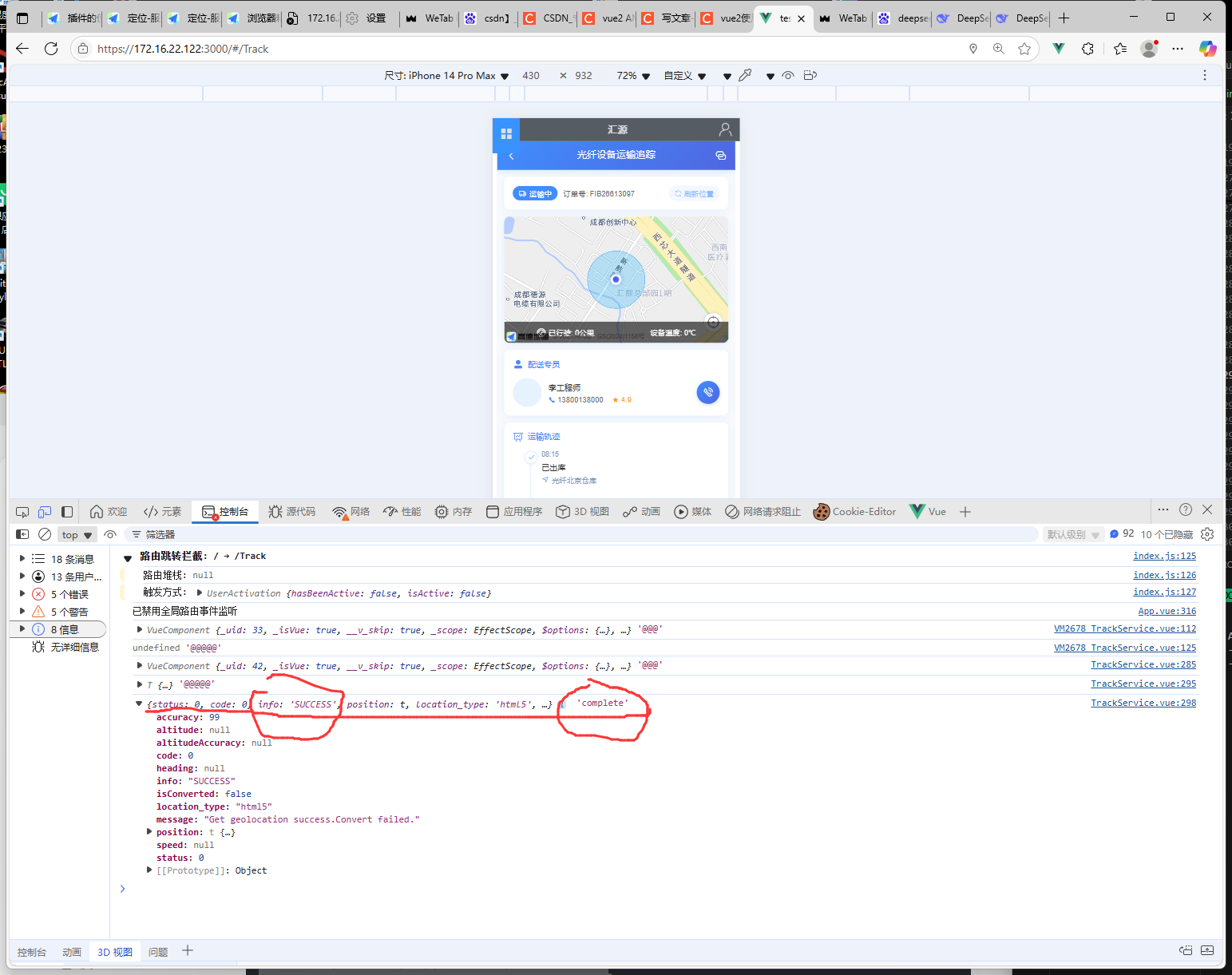Image resolution: width=1232 pixels, height=975 pixels.
Task: Select the inspect element cursor tool
Action: pyautogui.click(x=22, y=512)
